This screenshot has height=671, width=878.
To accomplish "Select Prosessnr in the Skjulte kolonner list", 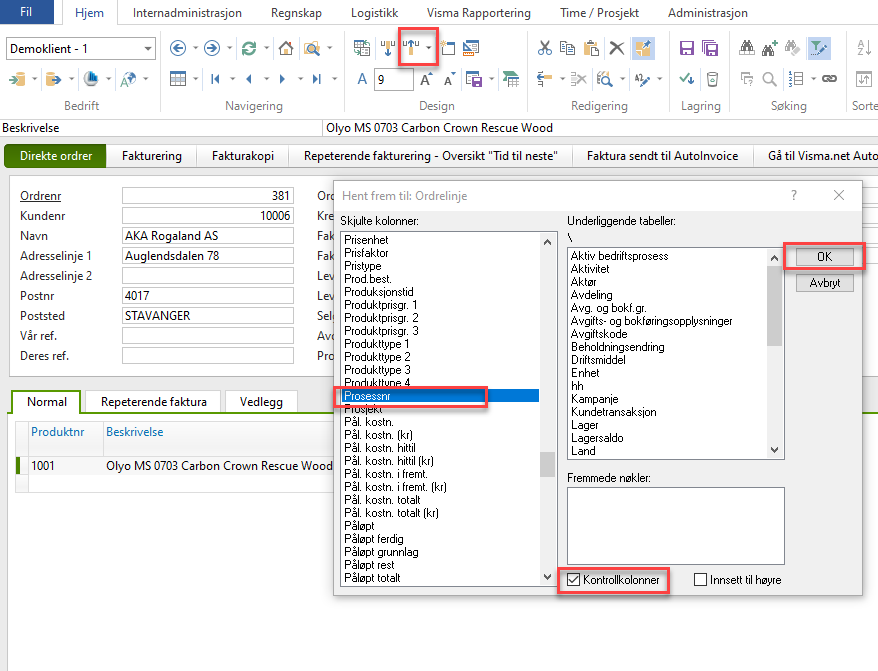I will tap(441, 396).
